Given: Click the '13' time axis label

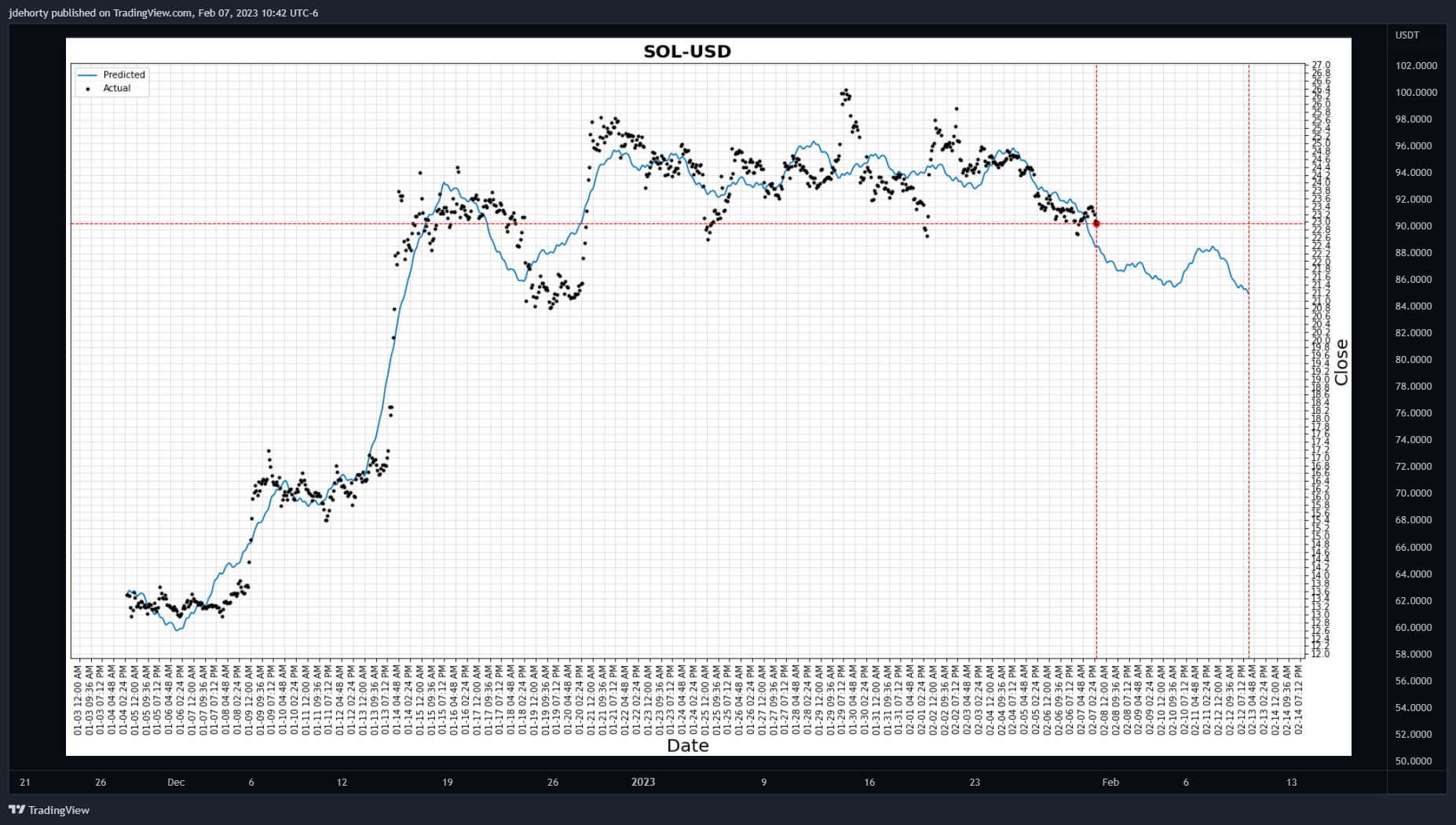Looking at the screenshot, I should (1292, 782).
